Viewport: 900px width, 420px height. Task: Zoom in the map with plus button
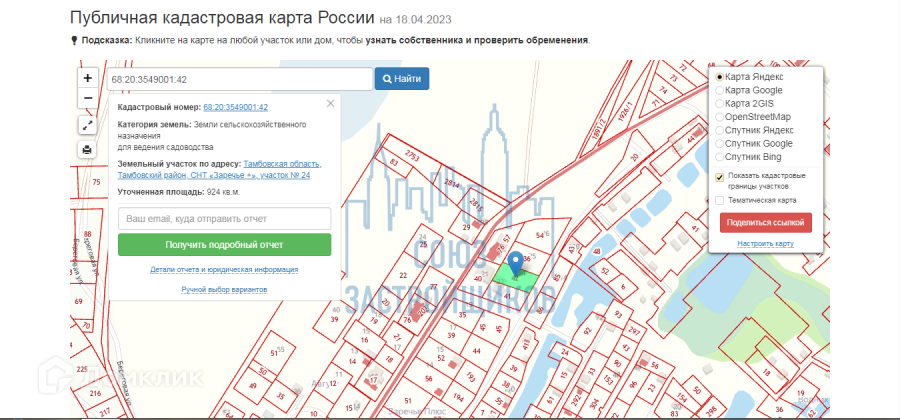pos(88,79)
